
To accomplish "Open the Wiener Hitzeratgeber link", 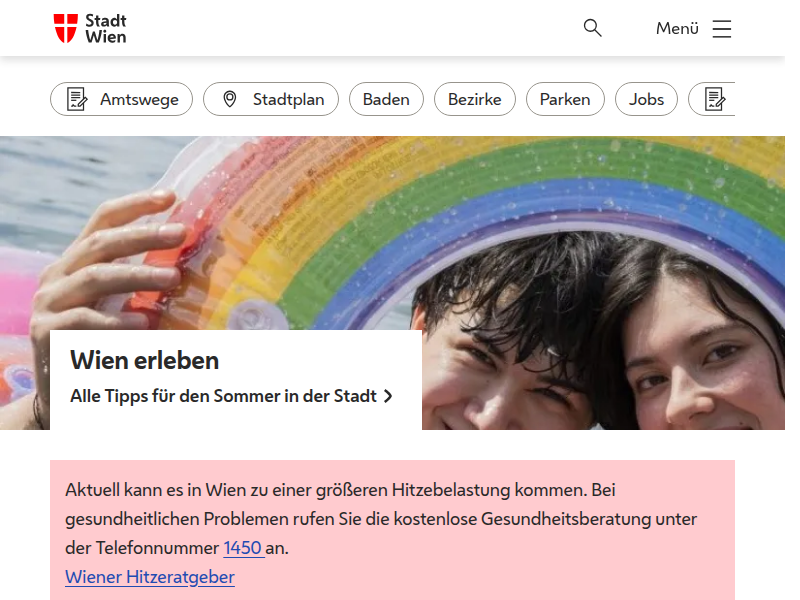I will tap(150, 577).
